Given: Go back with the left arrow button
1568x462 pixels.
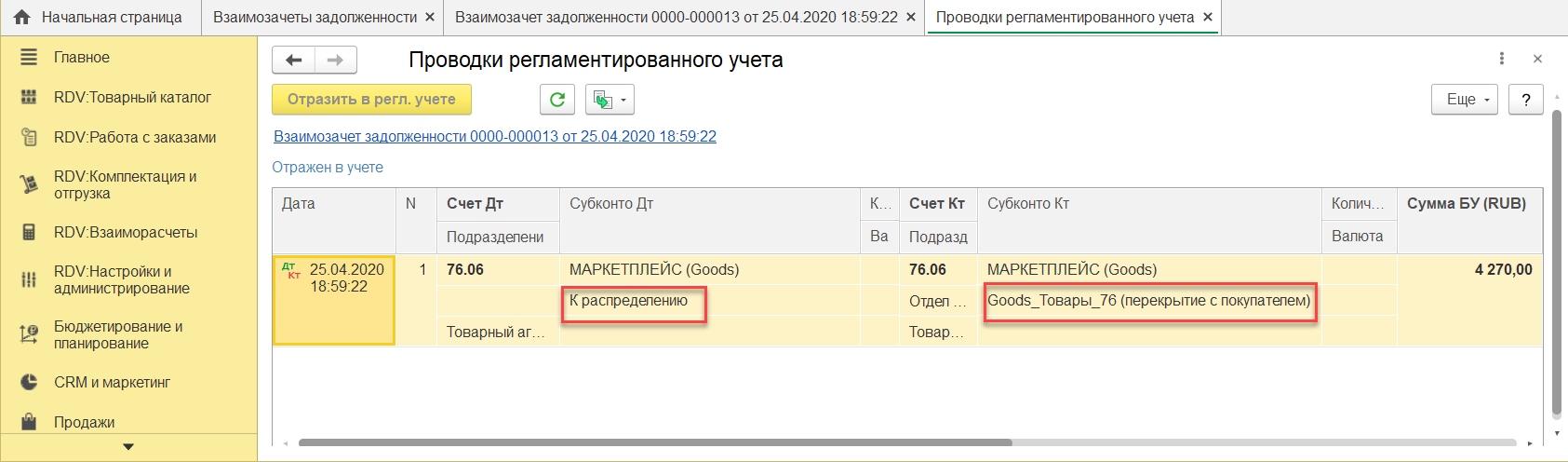Looking at the screenshot, I should (294, 60).
